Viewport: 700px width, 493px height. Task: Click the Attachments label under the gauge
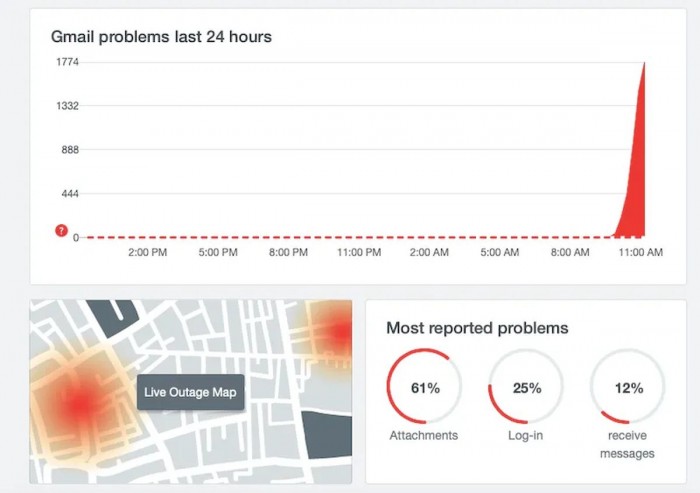[x=424, y=435]
